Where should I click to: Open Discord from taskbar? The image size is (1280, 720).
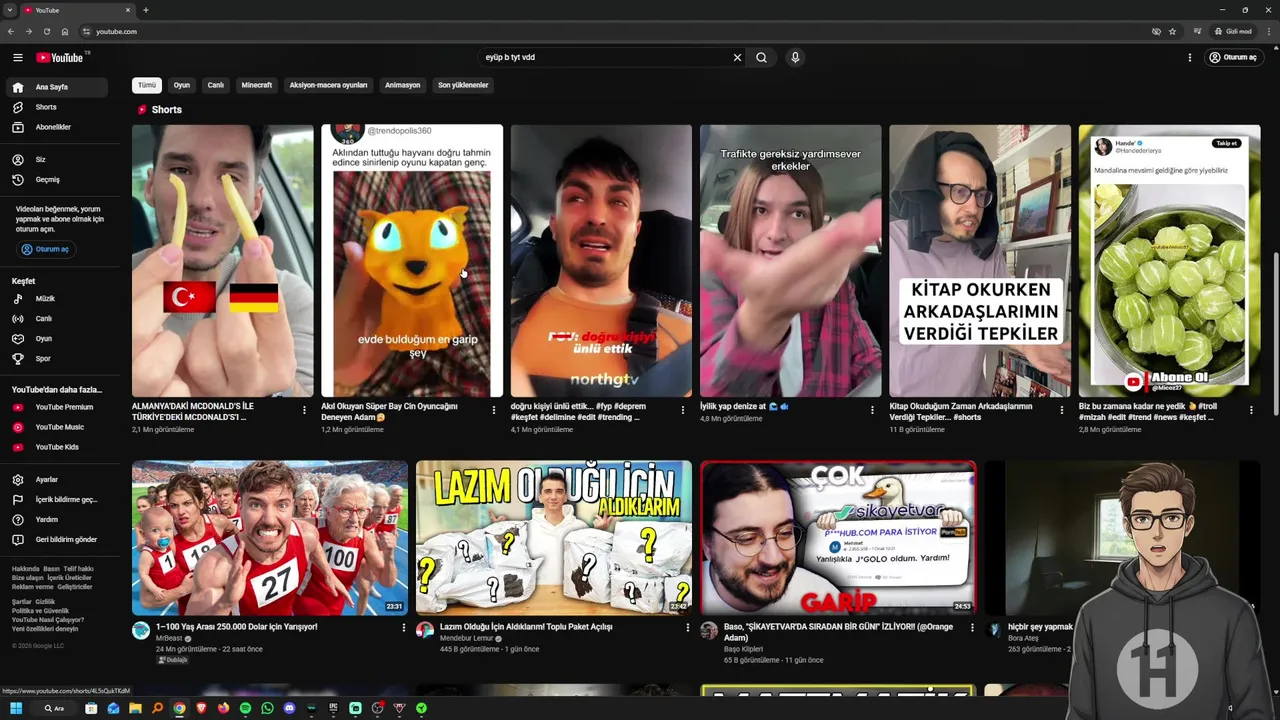pyautogui.click(x=289, y=708)
